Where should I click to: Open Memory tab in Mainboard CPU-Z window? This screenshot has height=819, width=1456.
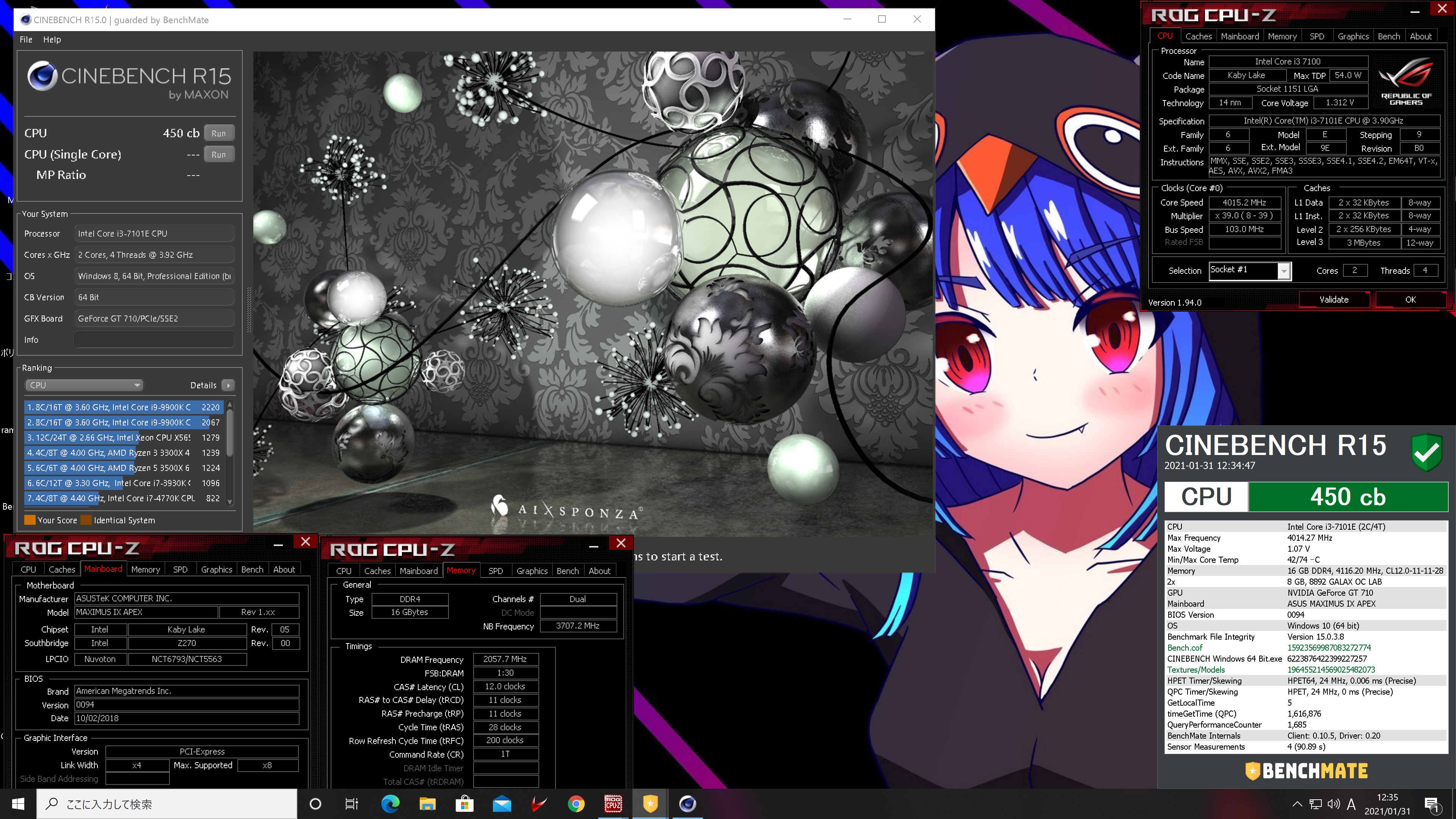(x=145, y=569)
